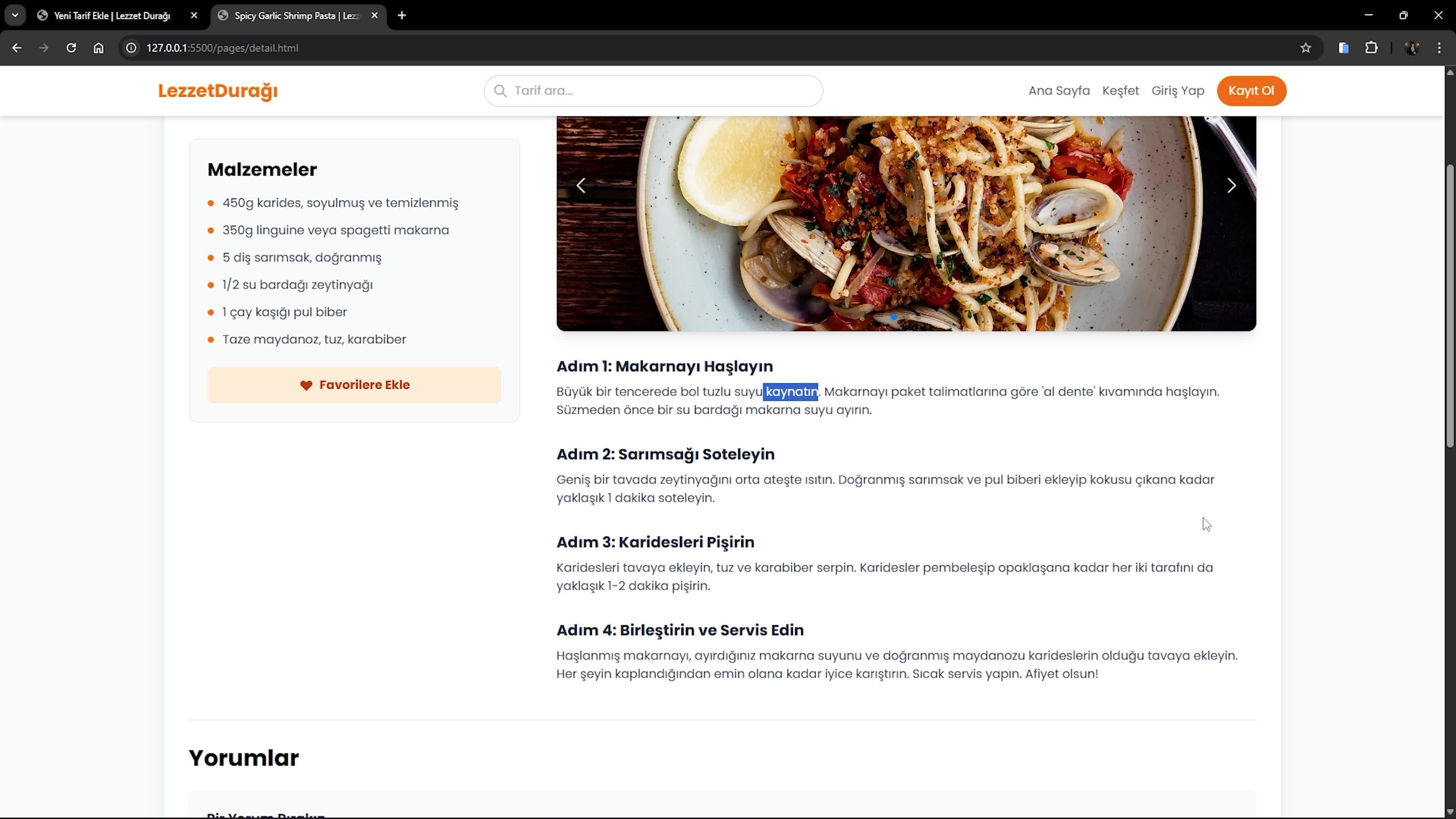Screen dimensions: 1456x819
Task: Show previous recipe image in carousel
Action: (581, 185)
